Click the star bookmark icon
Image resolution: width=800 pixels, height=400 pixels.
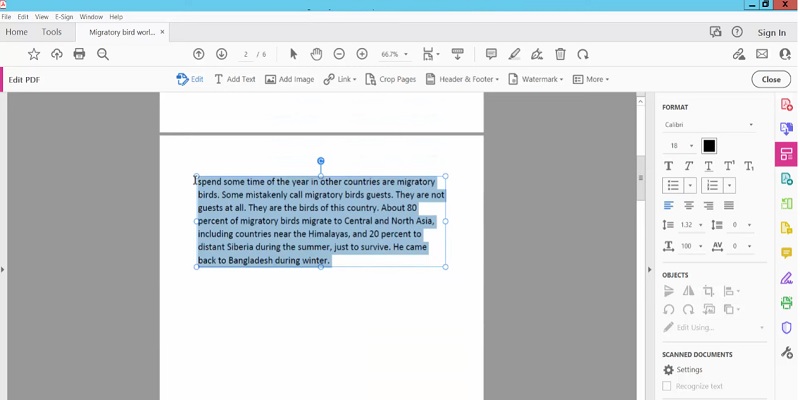pyautogui.click(x=34, y=54)
